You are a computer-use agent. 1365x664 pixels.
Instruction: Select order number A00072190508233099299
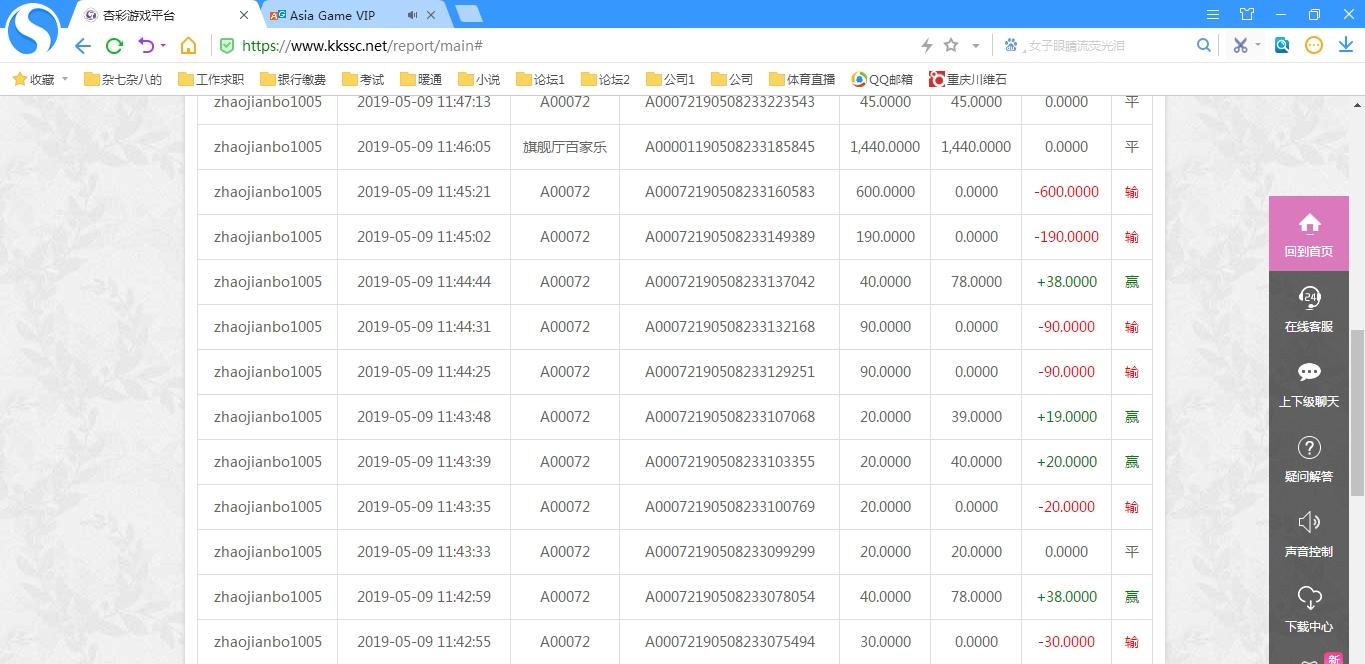point(730,552)
